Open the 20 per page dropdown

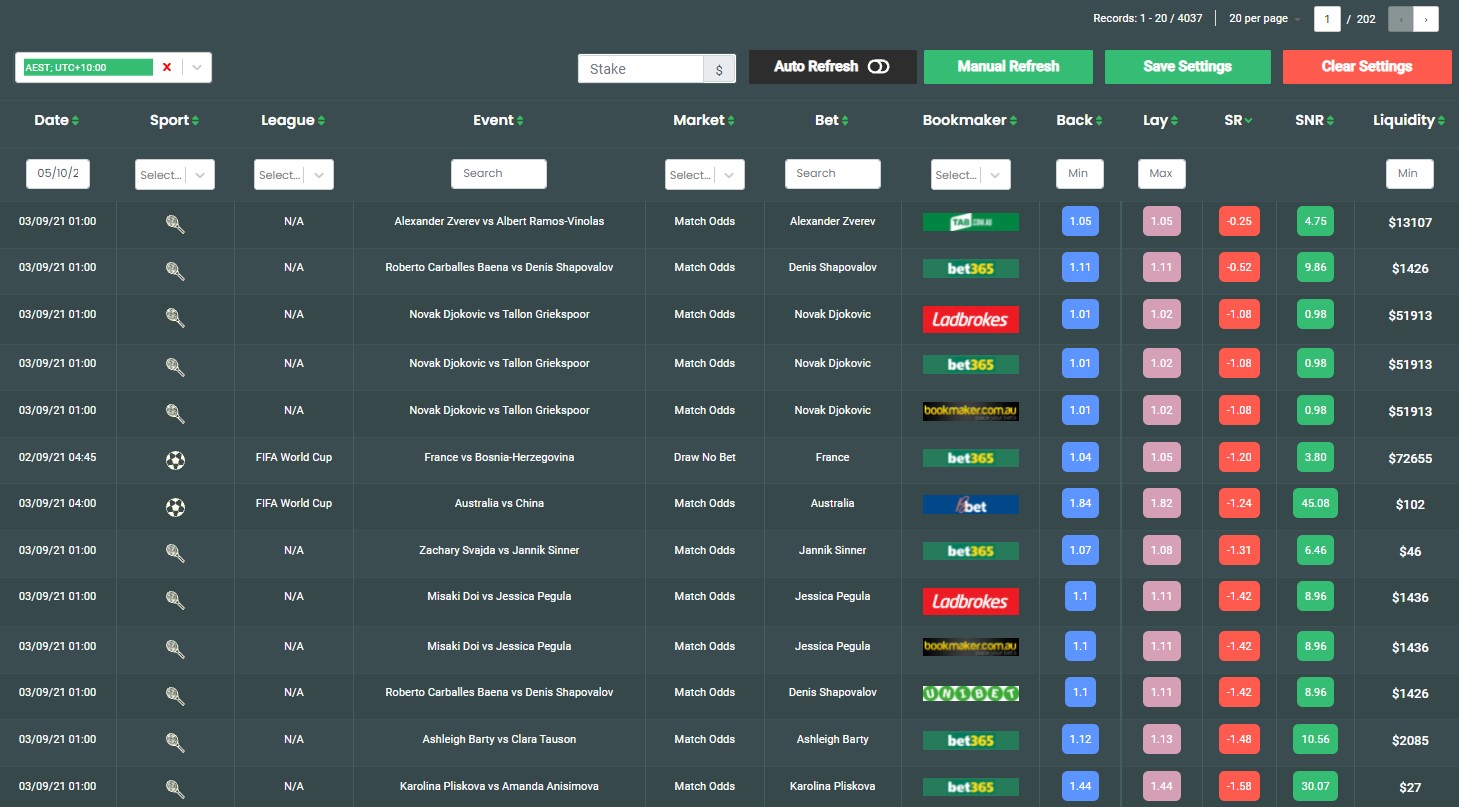coord(1265,18)
